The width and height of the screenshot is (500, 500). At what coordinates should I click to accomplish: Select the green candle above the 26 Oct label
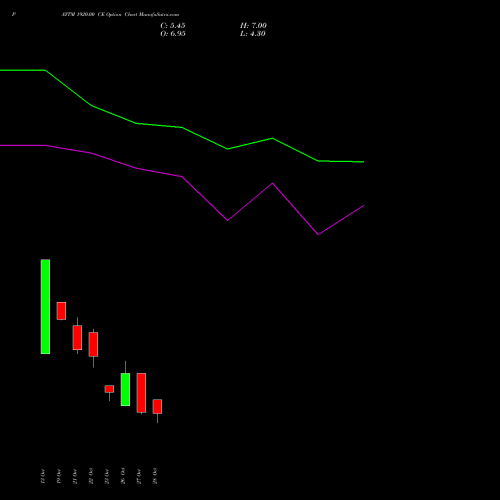point(125,389)
